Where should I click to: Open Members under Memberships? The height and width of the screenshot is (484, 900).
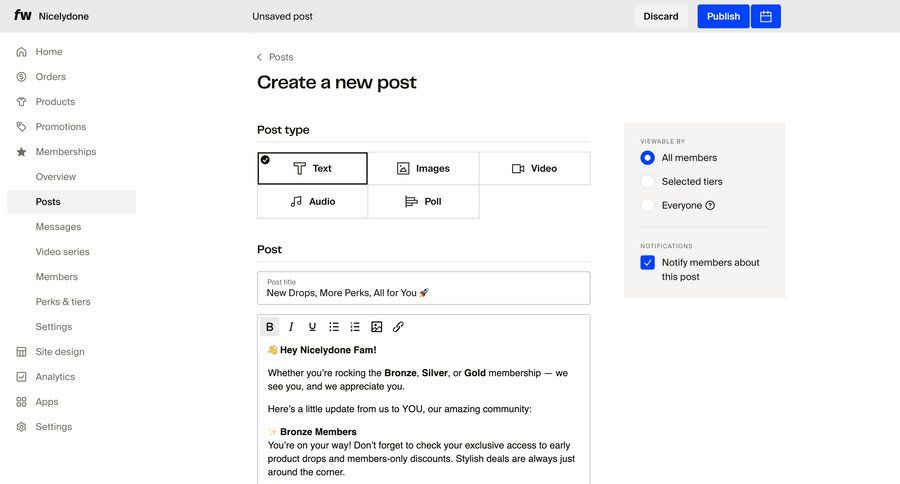tap(56, 277)
